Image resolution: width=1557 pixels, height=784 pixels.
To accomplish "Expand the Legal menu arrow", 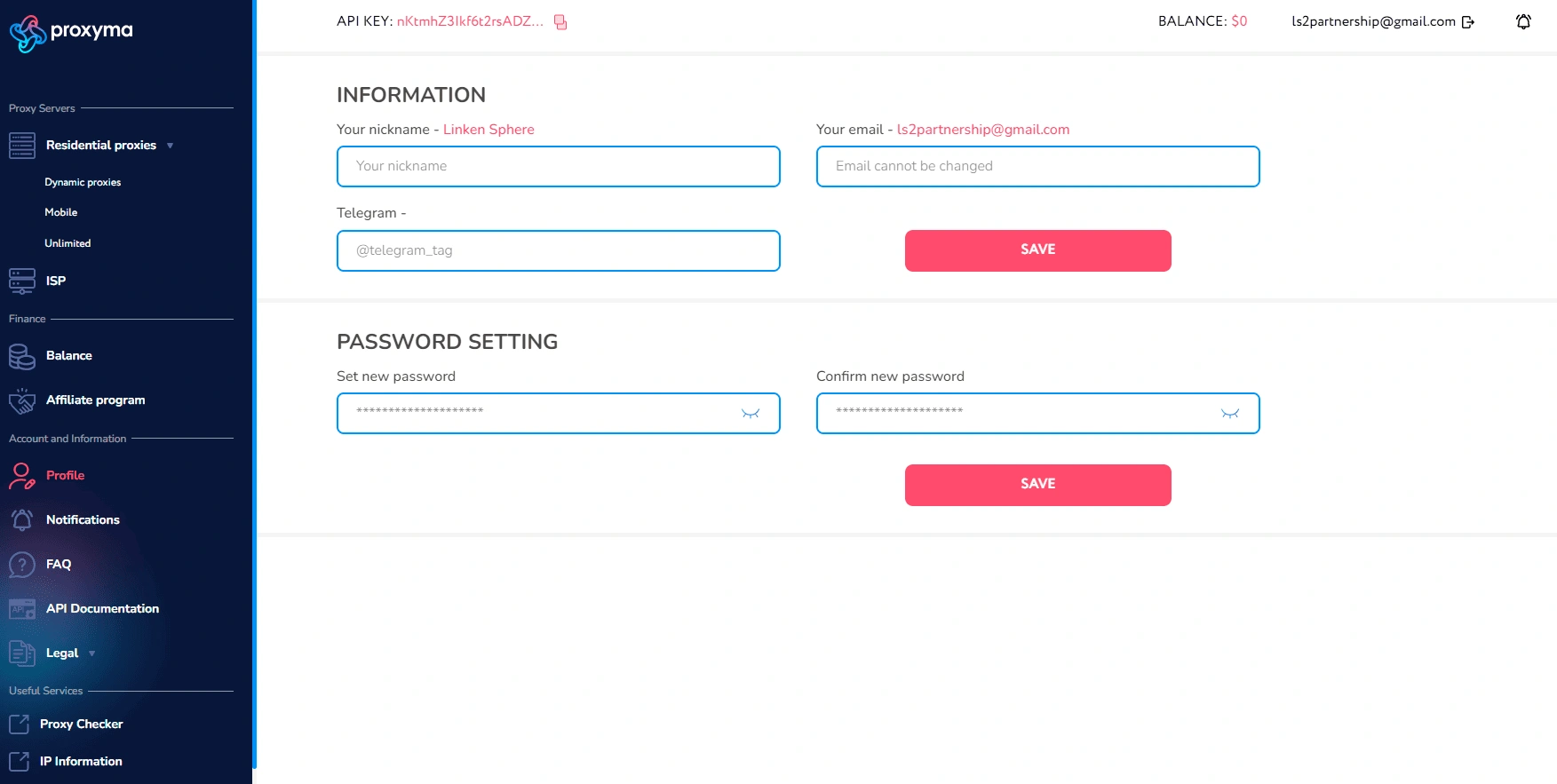I will click(91, 653).
